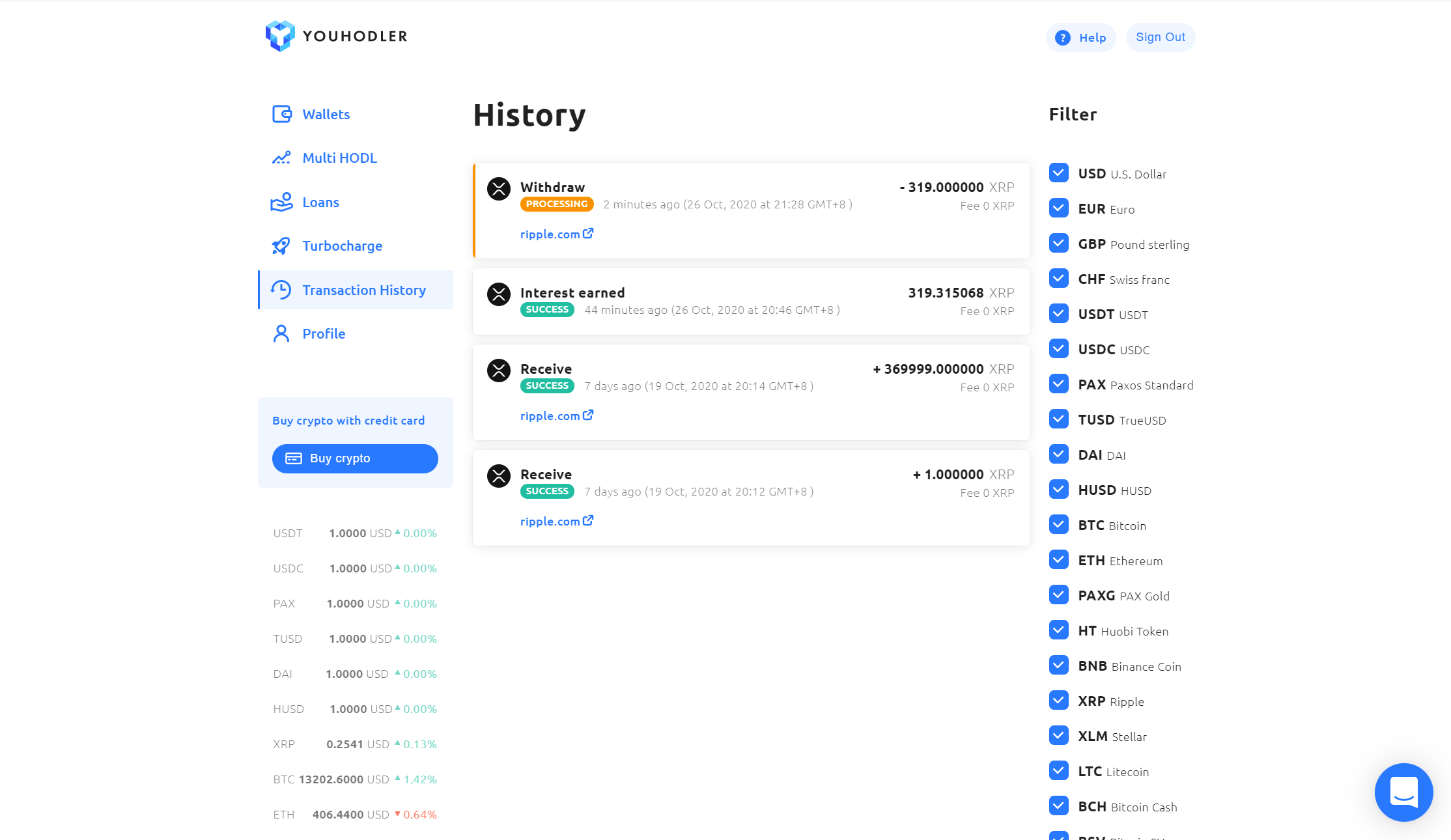The height and width of the screenshot is (840, 1451).
Task: Toggle the ETH Ethereum filter
Action: (1059, 559)
